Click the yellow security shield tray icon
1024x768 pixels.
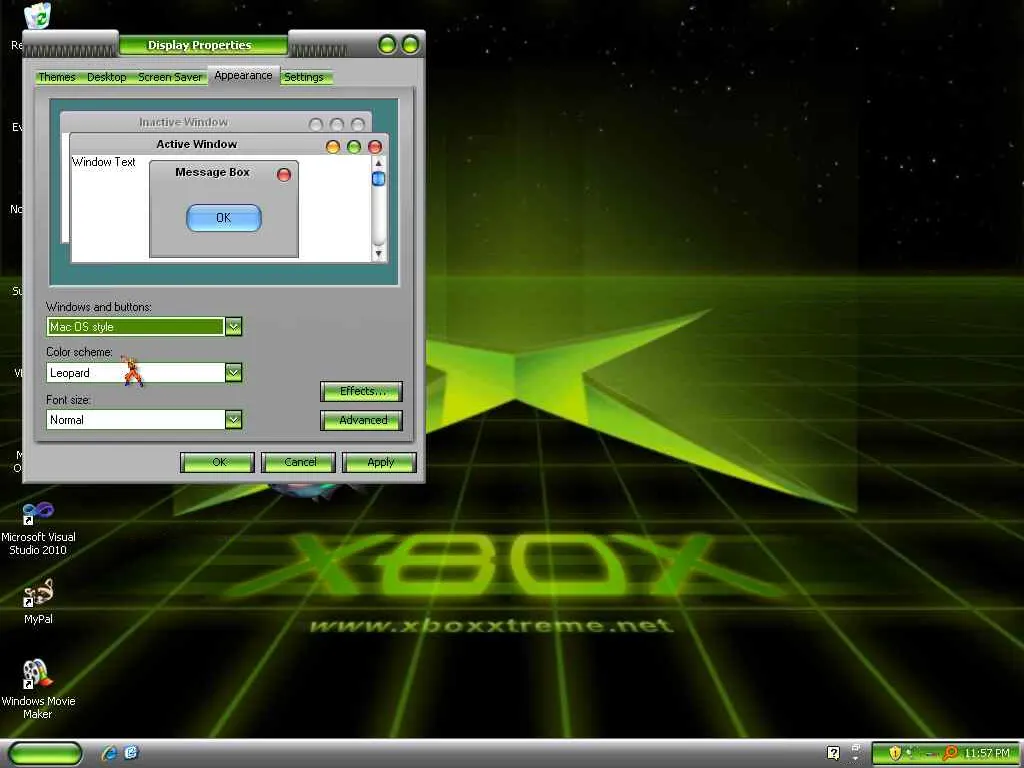point(895,753)
